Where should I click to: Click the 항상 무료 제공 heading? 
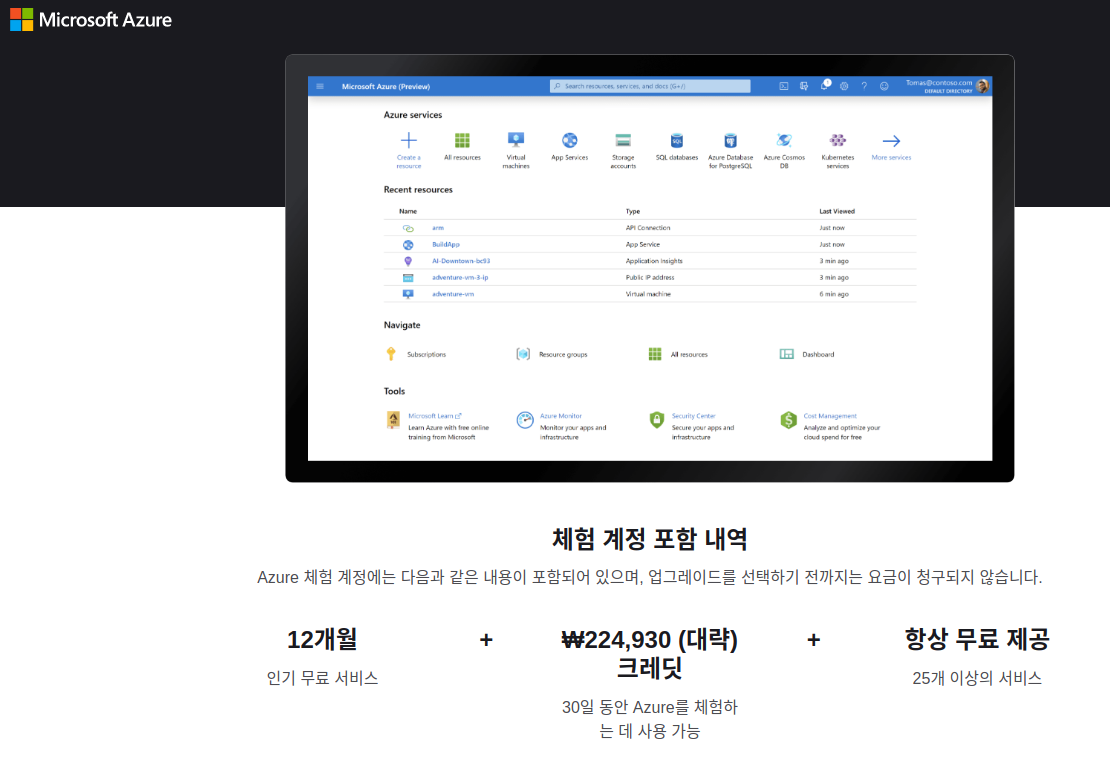pyautogui.click(x=977, y=639)
